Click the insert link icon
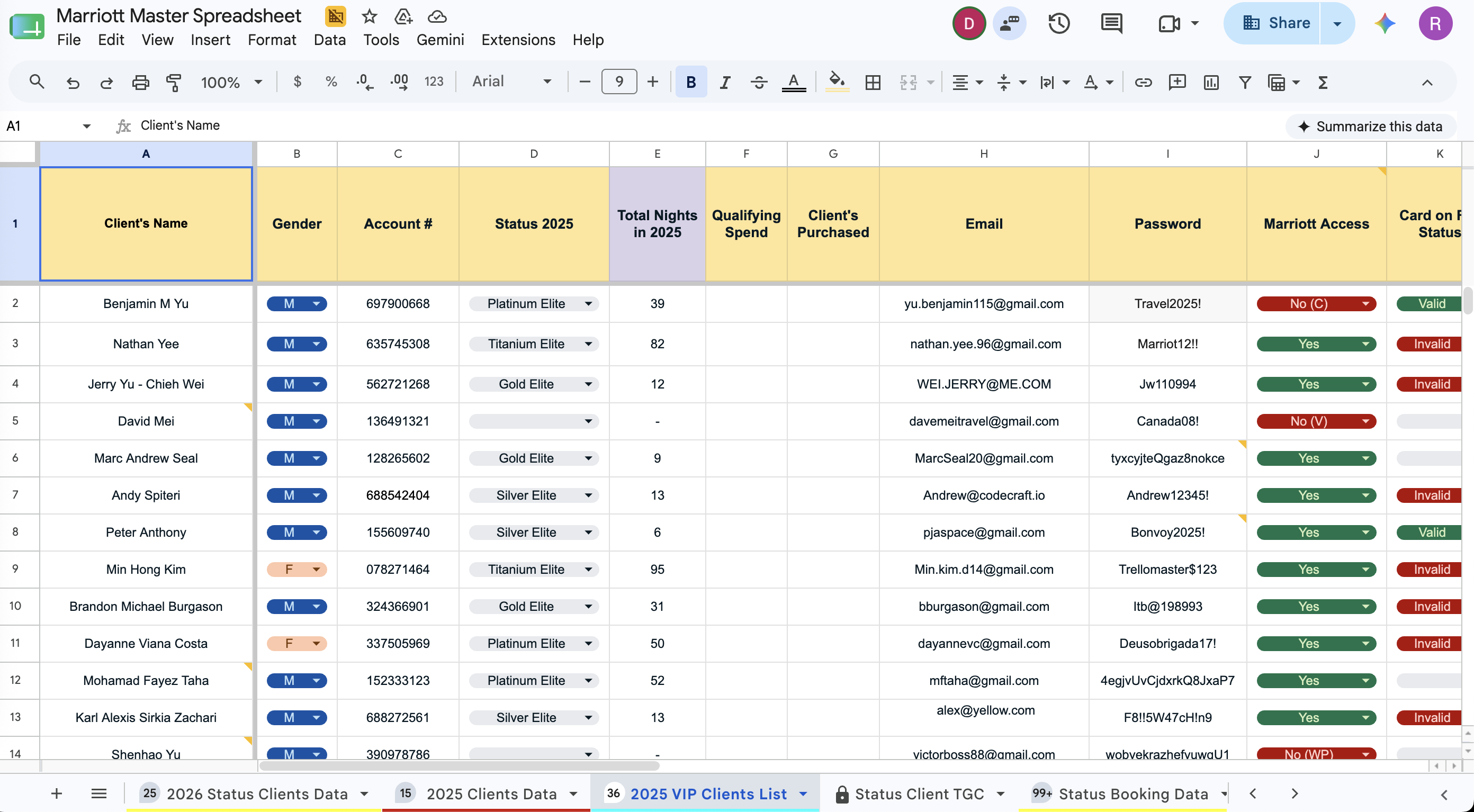1474x812 pixels. (1143, 83)
